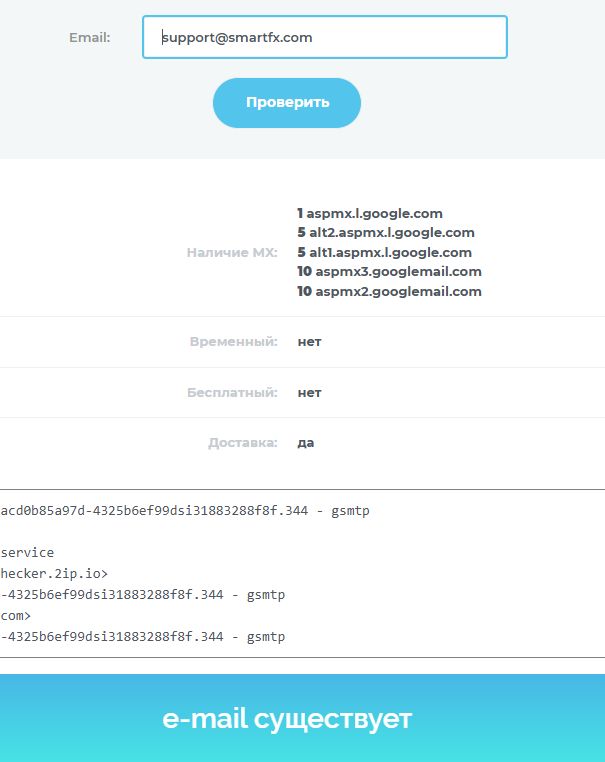Click log line com>
605x762 pixels.
(x=15, y=616)
